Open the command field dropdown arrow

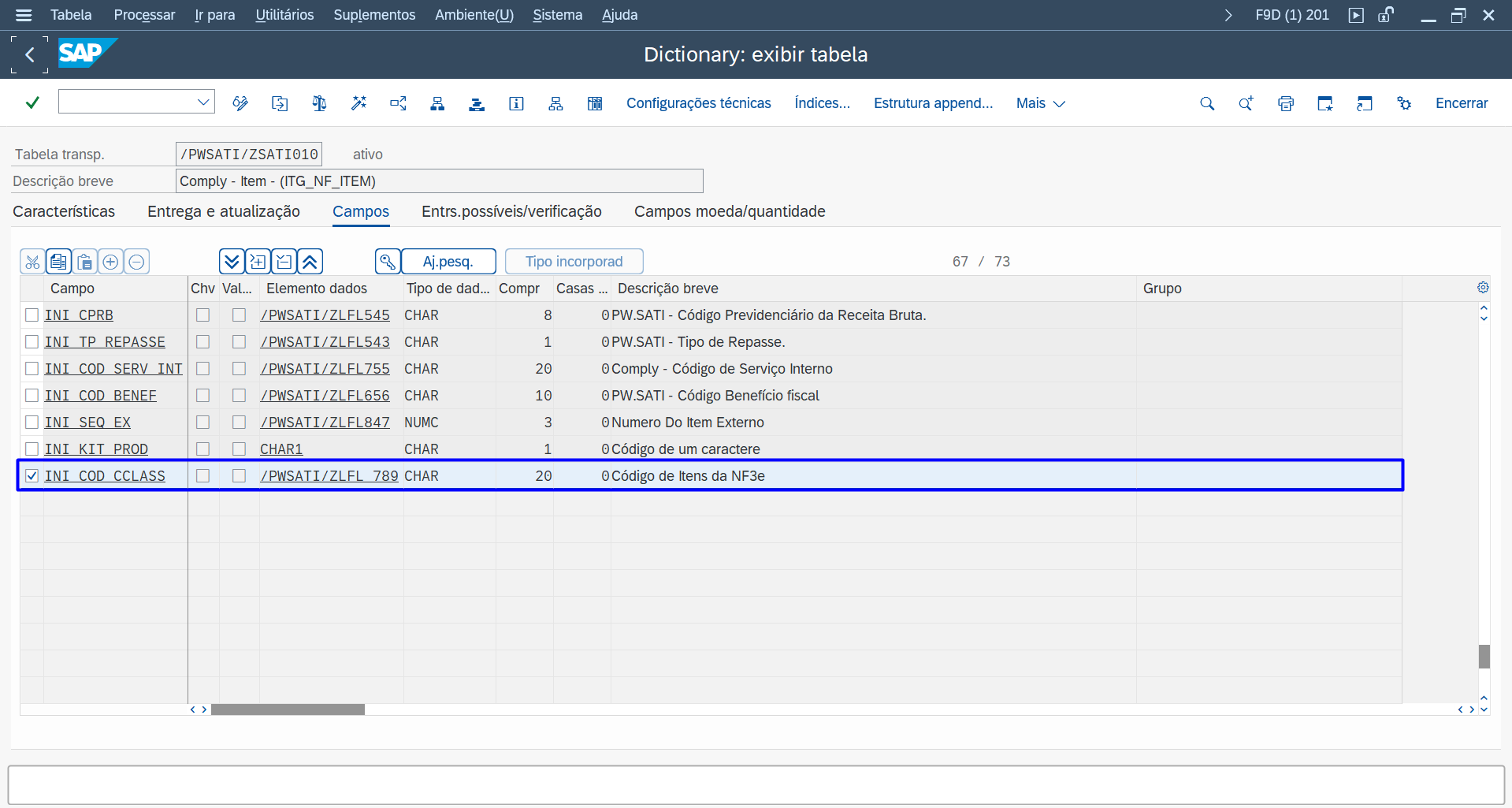(203, 102)
